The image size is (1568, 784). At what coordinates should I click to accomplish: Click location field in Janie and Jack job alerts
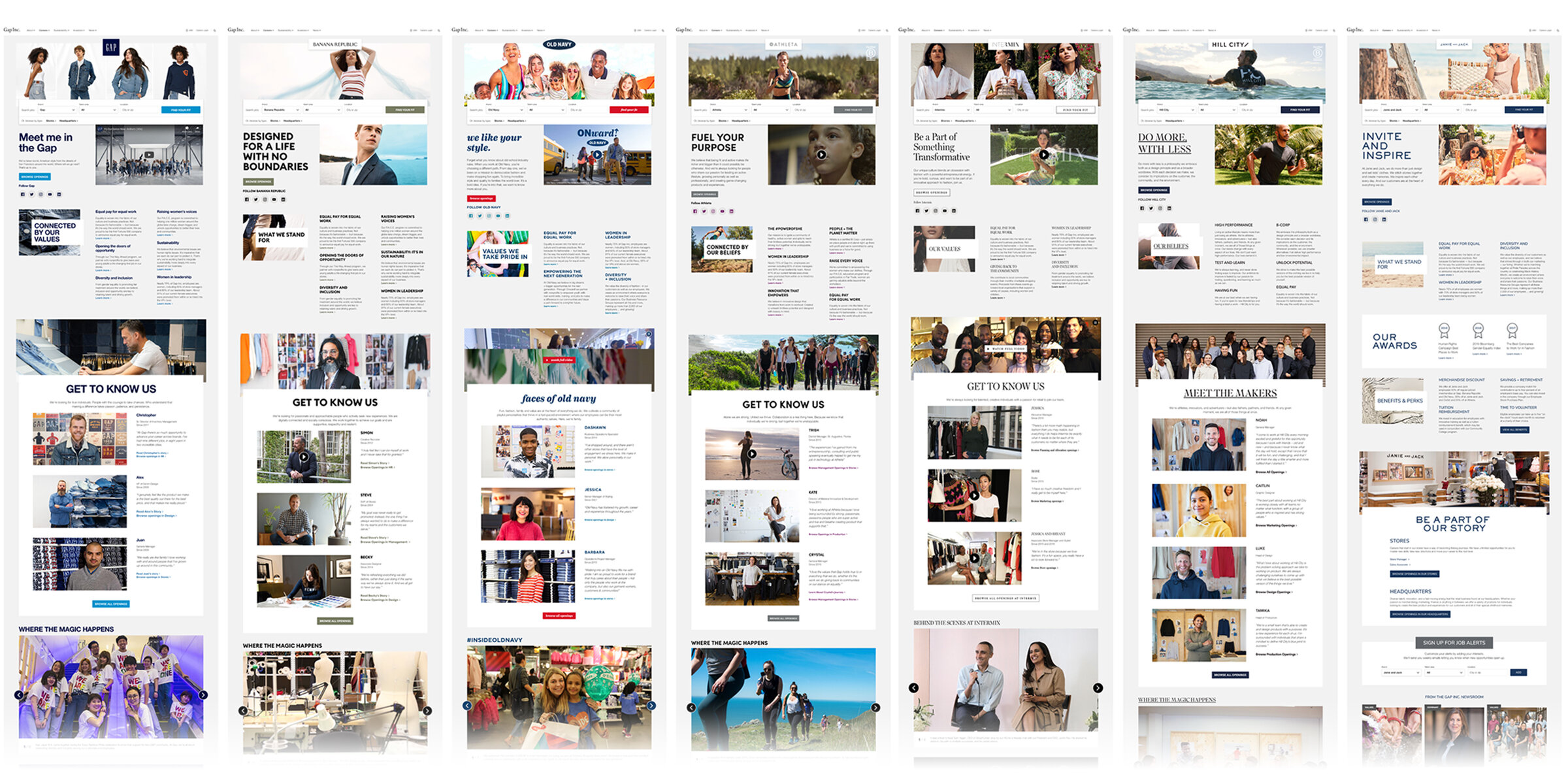1486,672
